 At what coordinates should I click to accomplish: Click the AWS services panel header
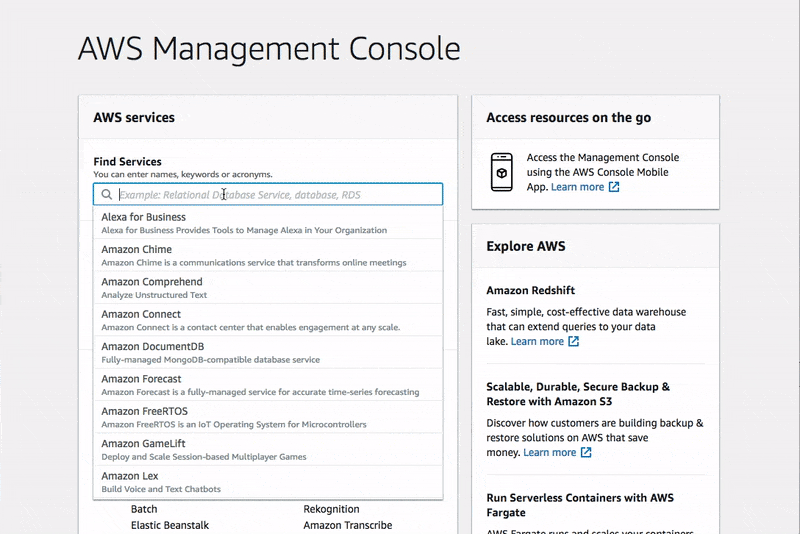pyautogui.click(x=134, y=117)
